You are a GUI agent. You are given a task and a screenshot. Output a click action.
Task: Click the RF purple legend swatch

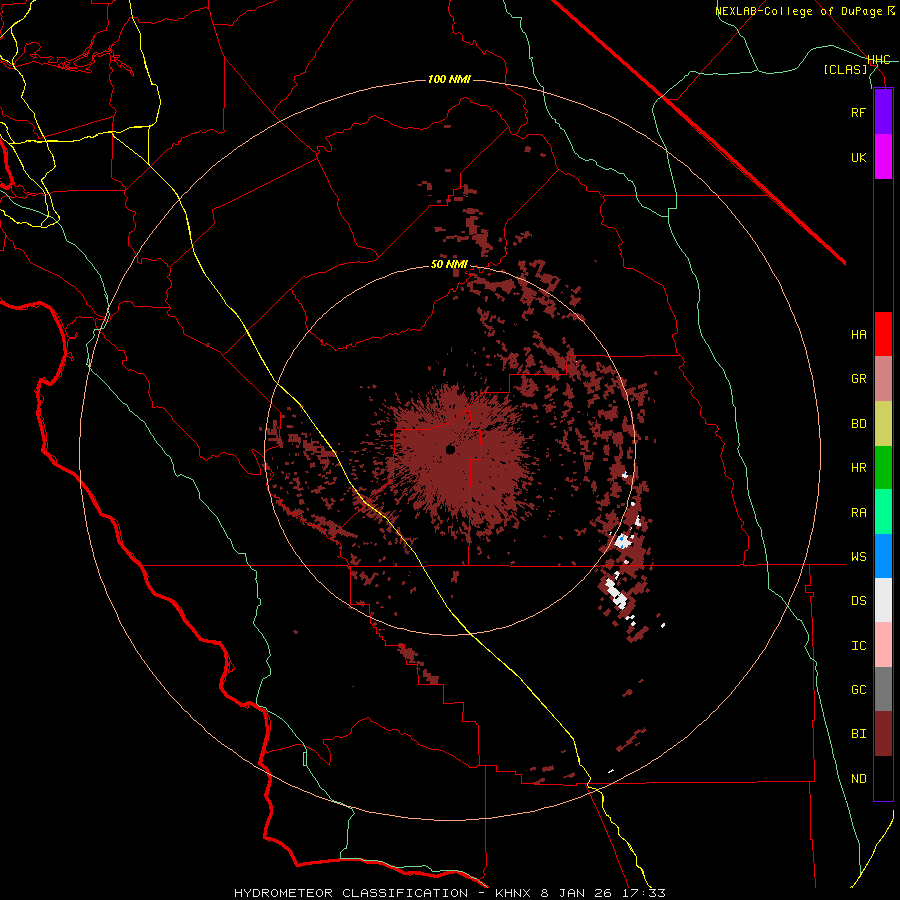(883, 112)
